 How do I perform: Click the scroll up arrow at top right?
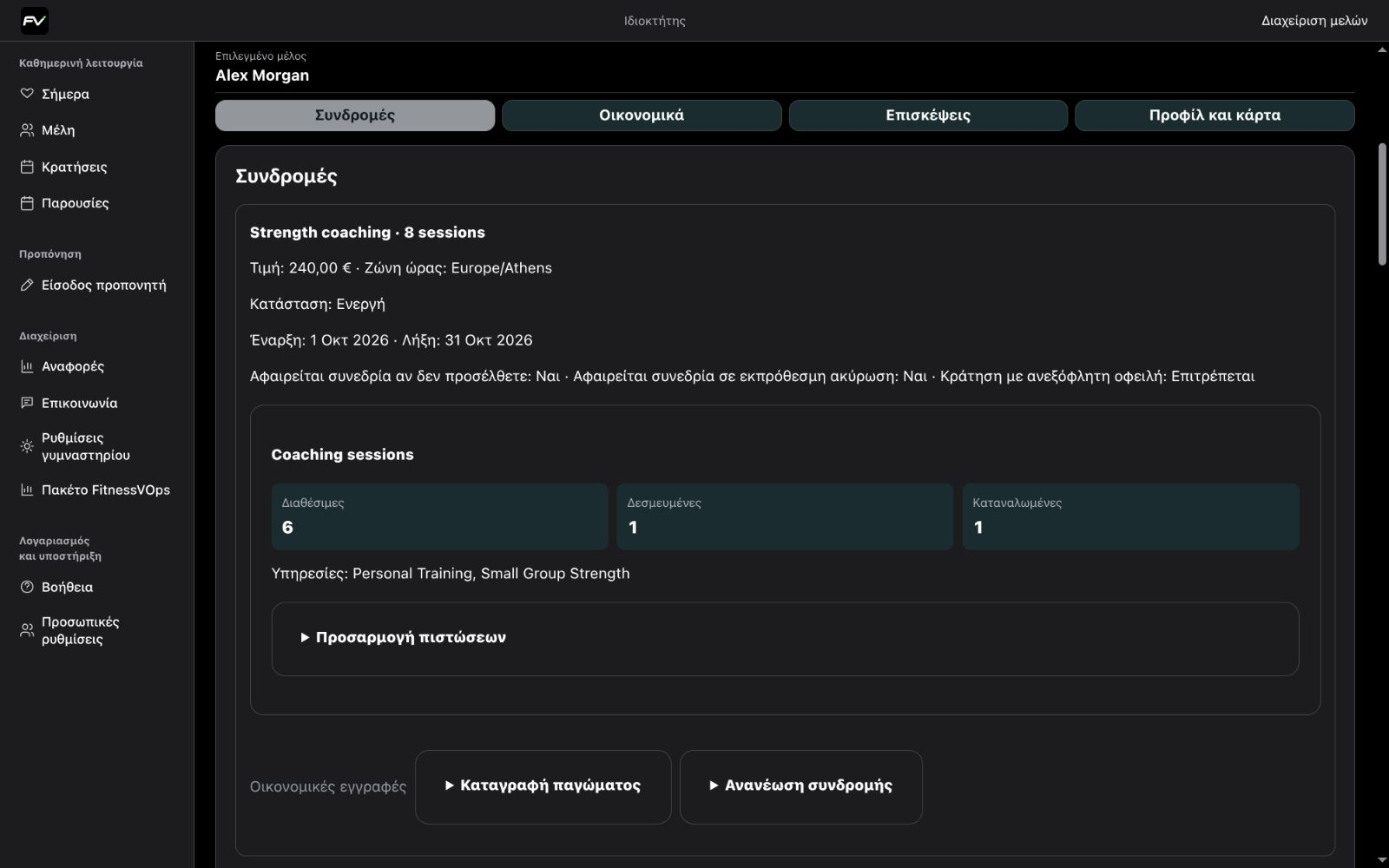point(1382,49)
